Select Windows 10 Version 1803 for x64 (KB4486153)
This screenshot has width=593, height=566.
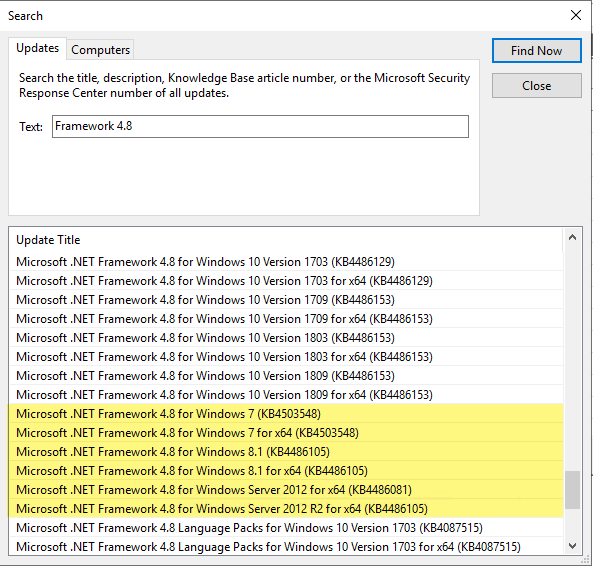(286, 357)
